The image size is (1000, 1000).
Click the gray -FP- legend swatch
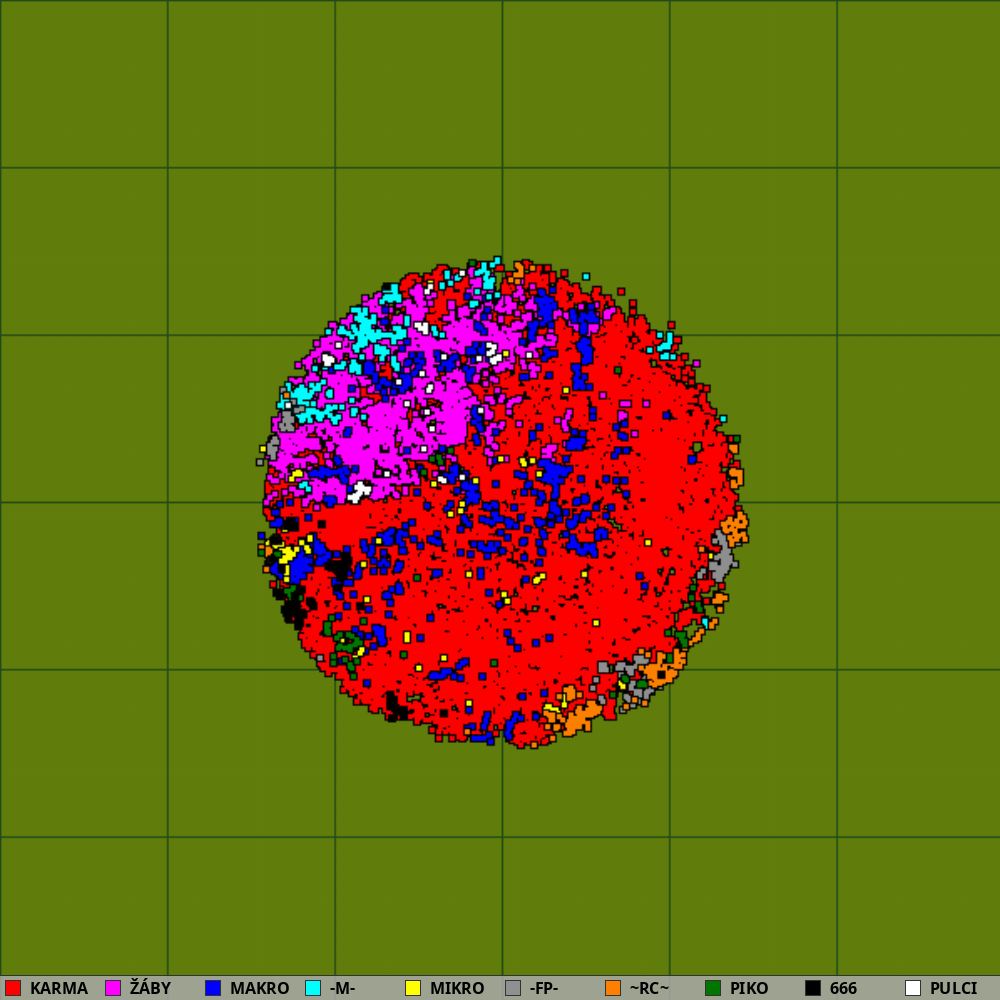point(513,988)
